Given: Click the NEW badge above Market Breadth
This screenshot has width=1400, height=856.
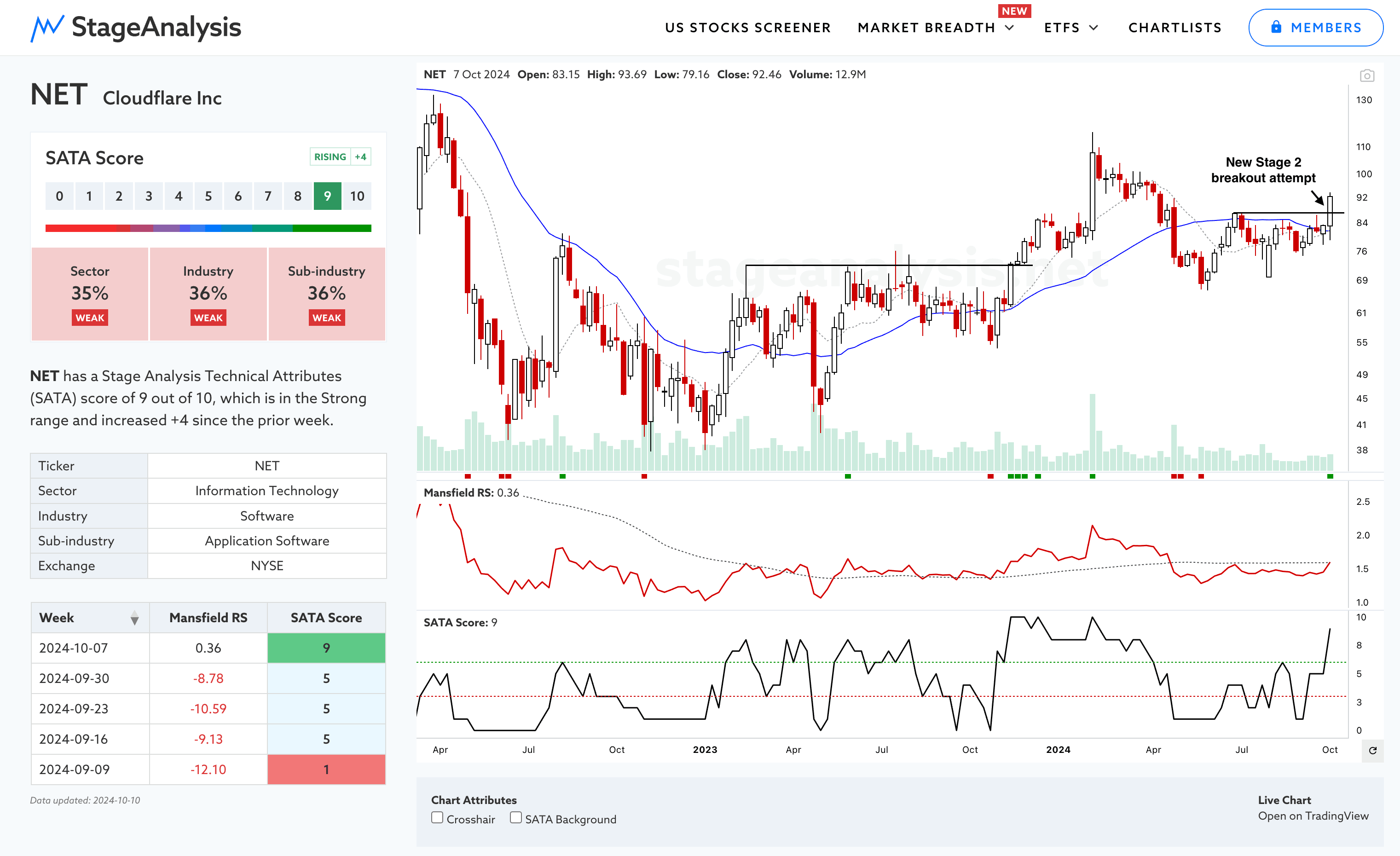Looking at the screenshot, I should coord(1014,11).
